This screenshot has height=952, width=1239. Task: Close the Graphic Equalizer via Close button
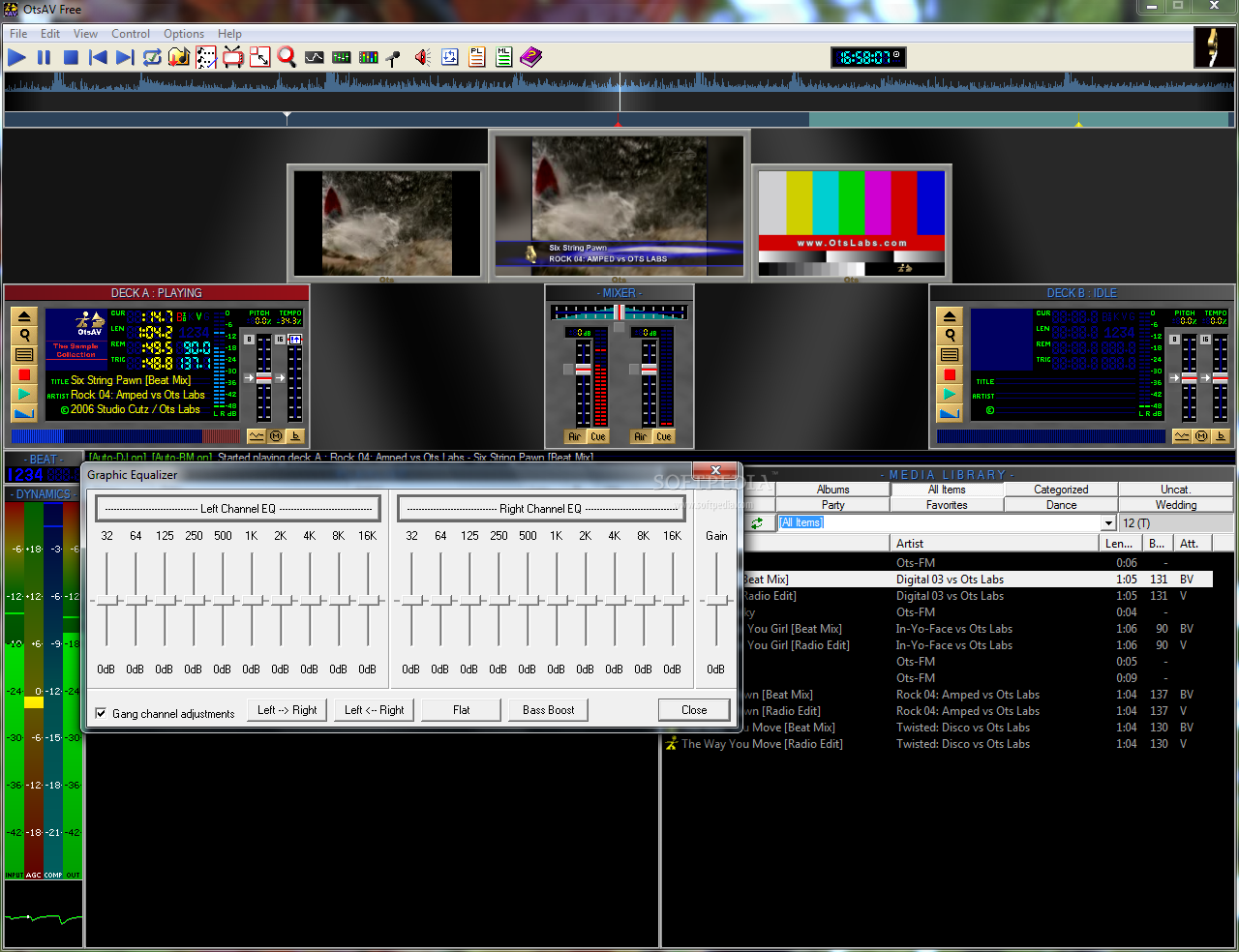click(x=694, y=710)
